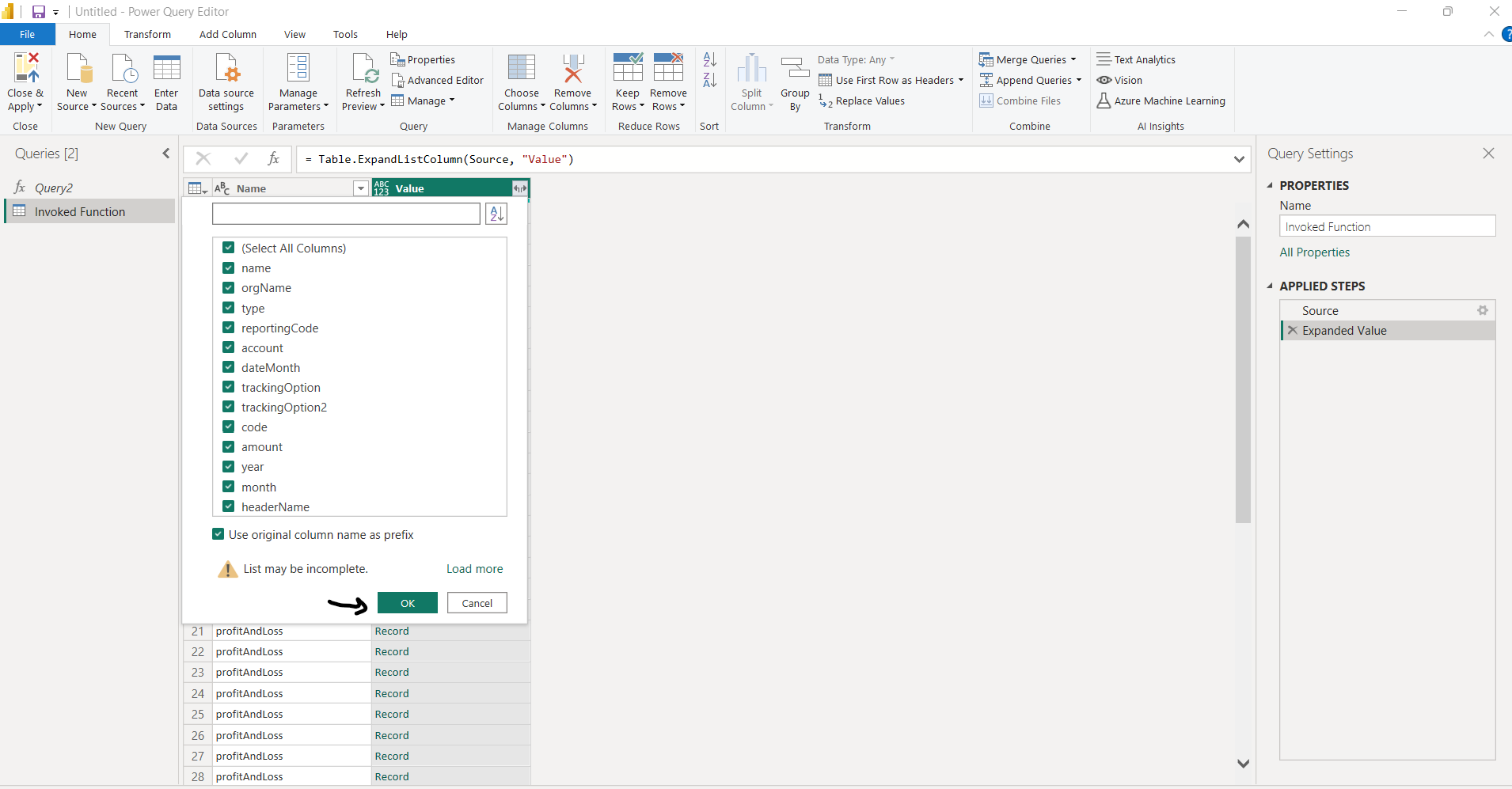
Task: Click the Choose Columns icon
Action: pyautogui.click(x=522, y=69)
